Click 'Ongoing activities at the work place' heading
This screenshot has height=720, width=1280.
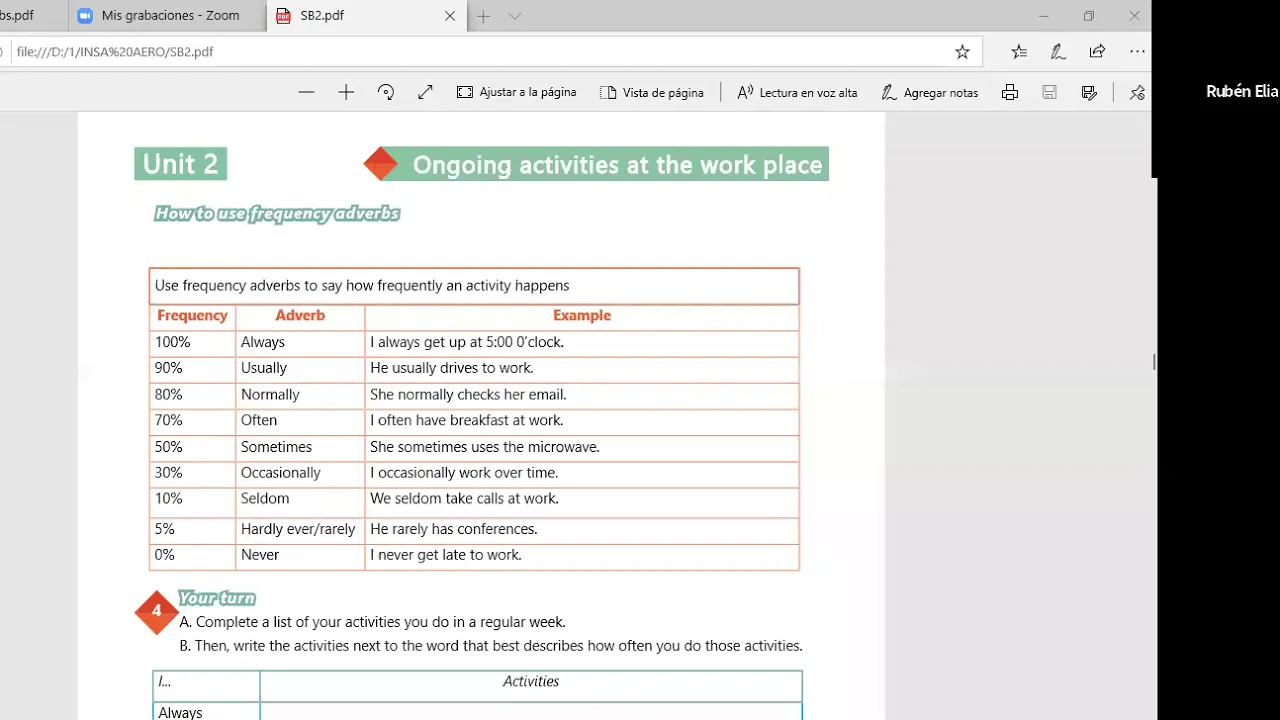(617, 165)
